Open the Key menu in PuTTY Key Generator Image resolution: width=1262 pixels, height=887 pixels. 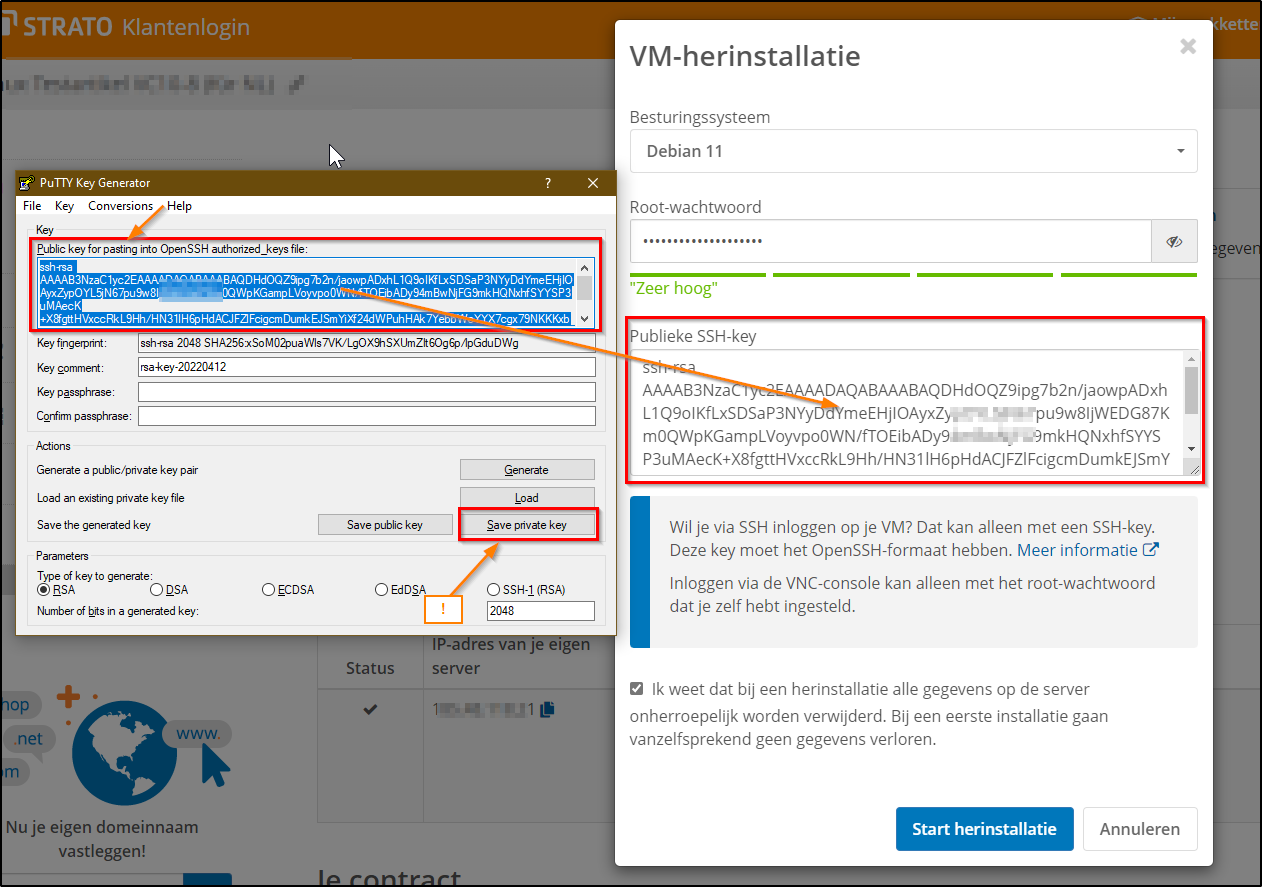coord(64,206)
